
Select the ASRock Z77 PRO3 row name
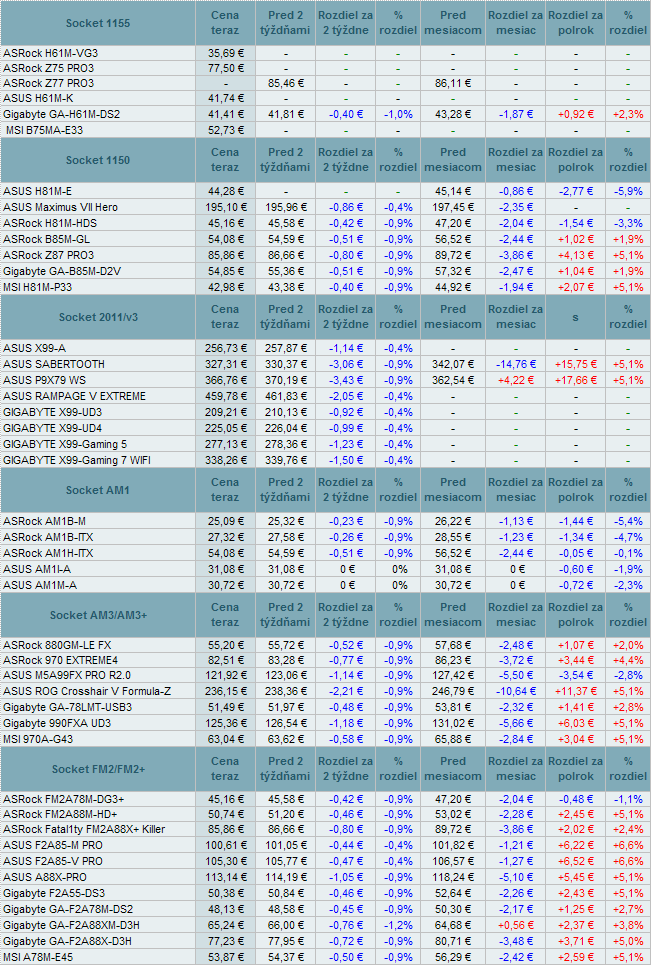(x=49, y=82)
